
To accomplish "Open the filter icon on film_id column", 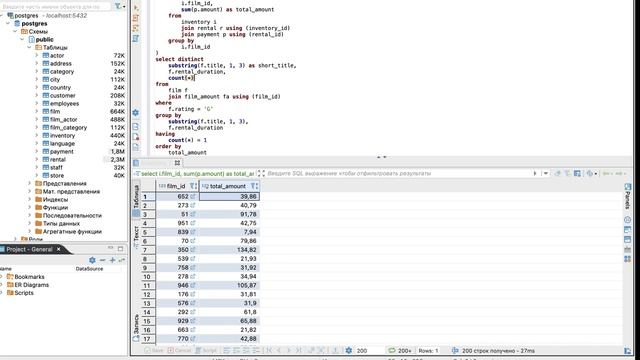I will [193, 186].
